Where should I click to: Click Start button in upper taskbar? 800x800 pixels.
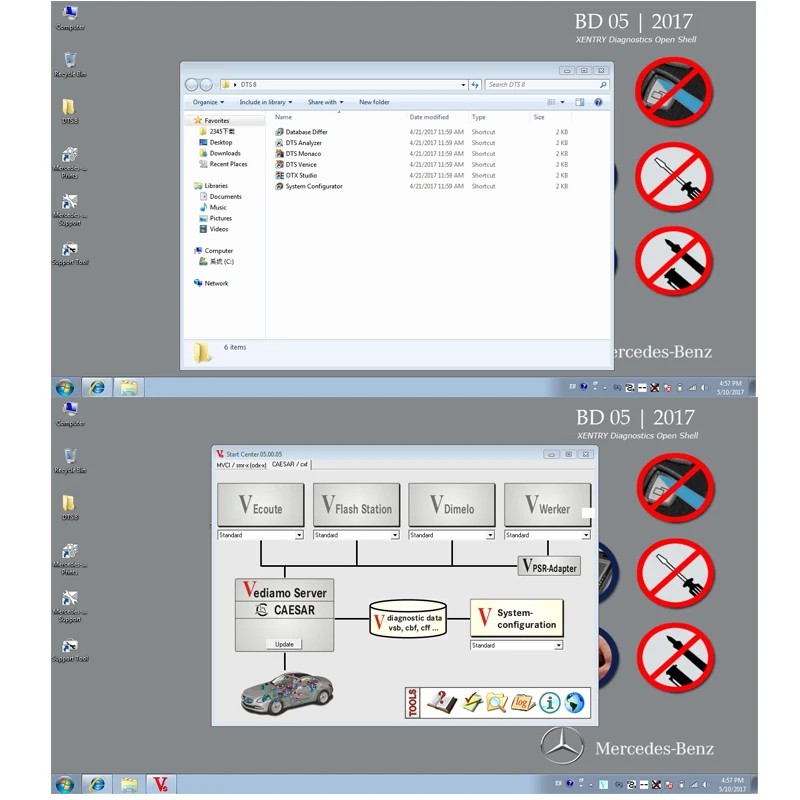click(65, 388)
